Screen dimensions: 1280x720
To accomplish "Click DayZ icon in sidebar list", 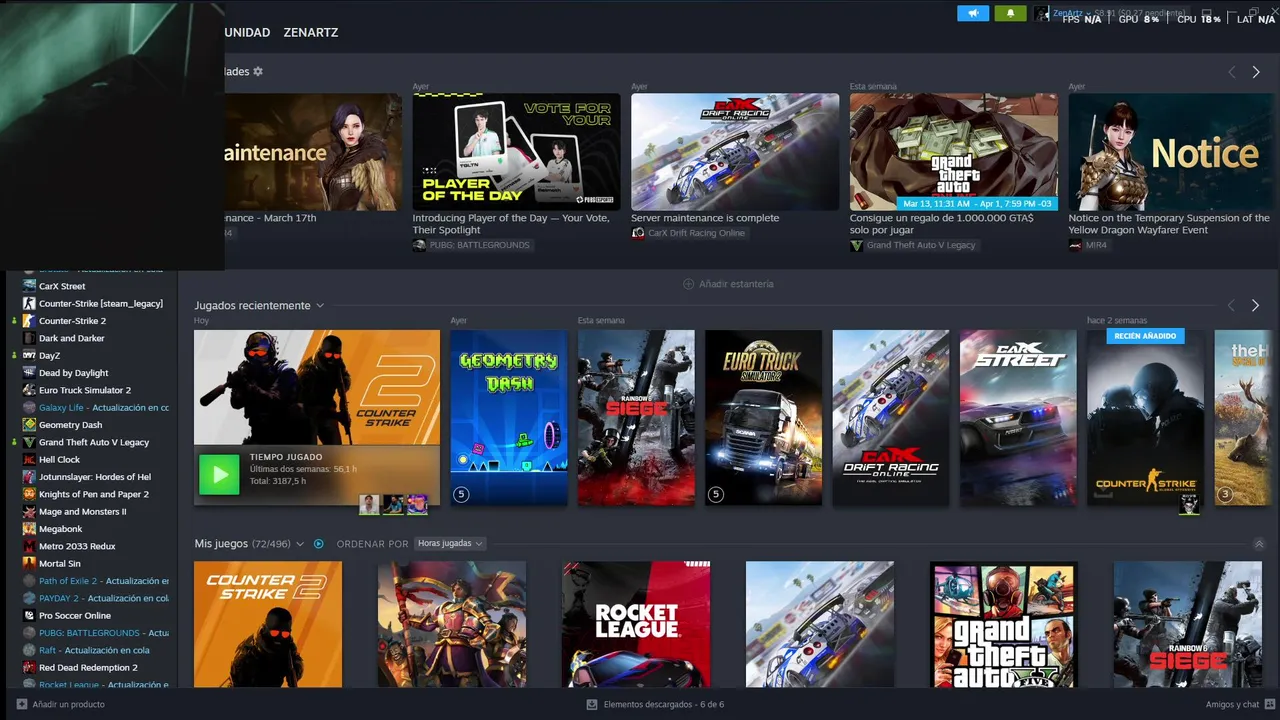I will pos(30,355).
